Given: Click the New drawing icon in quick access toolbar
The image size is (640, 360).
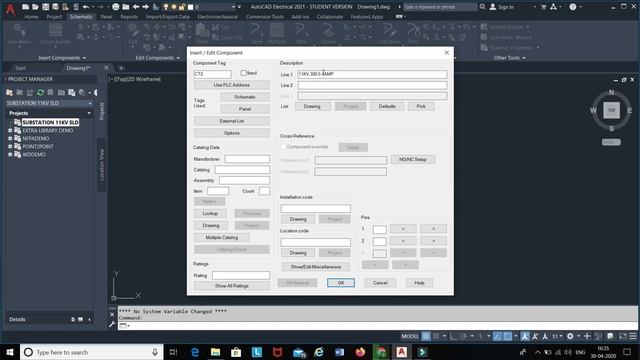Looking at the screenshot, I should pos(26,7).
